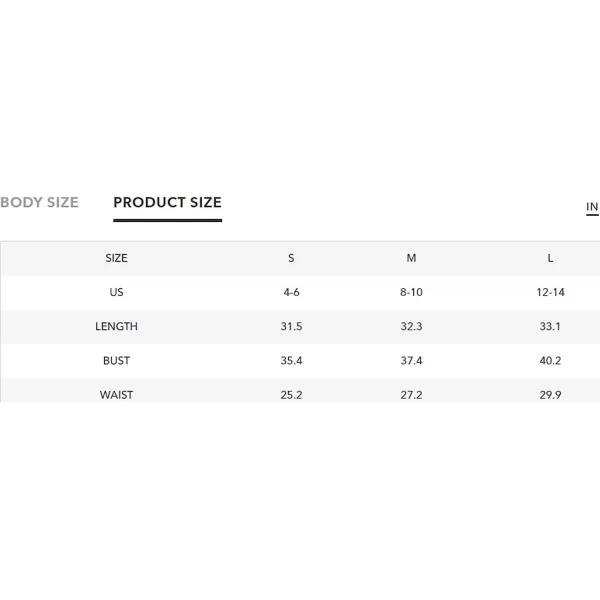The height and width of the screenshot is (600, 600).
Task: Select the M column header
Action: (x=411, y=258)
